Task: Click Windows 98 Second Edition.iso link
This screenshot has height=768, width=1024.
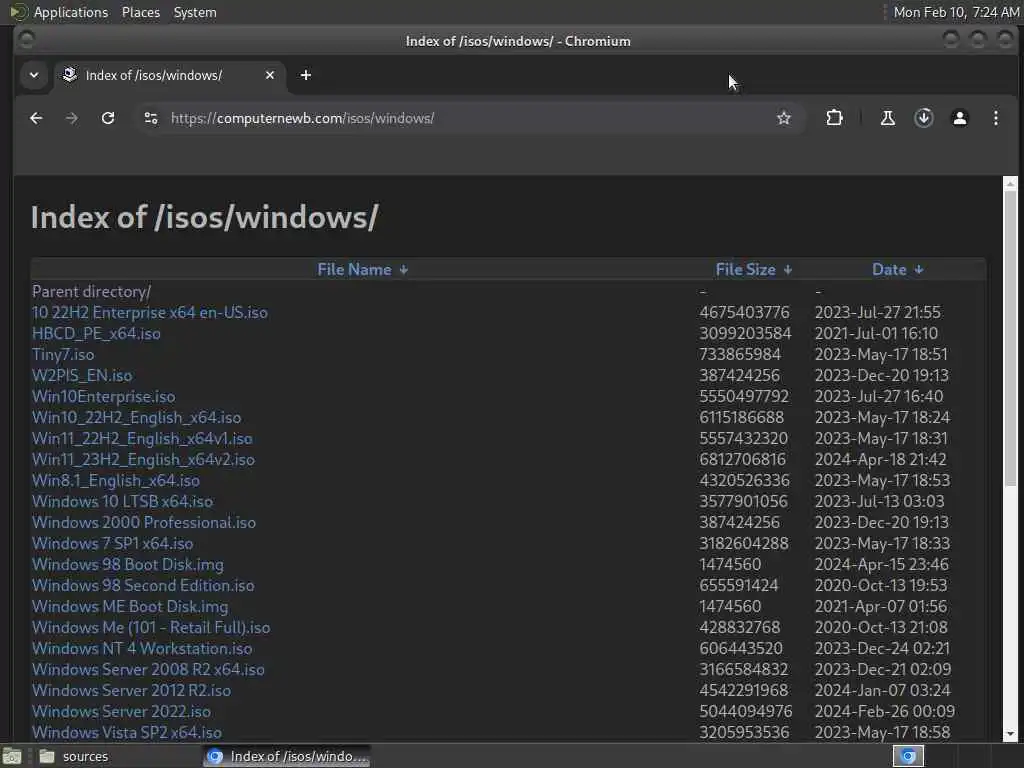Action: click(143, 585)
